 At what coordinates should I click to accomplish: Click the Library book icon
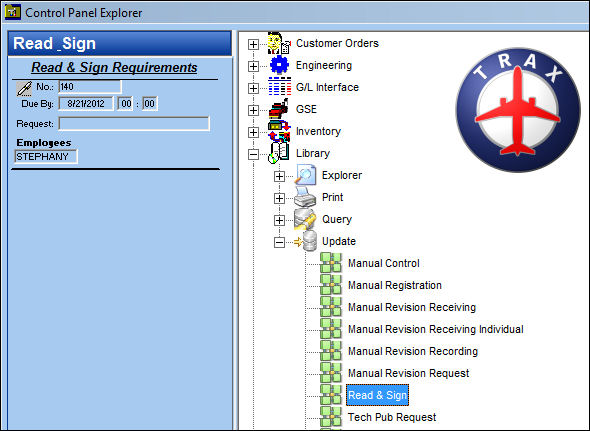pyautogui.click(x=279, y=153)
